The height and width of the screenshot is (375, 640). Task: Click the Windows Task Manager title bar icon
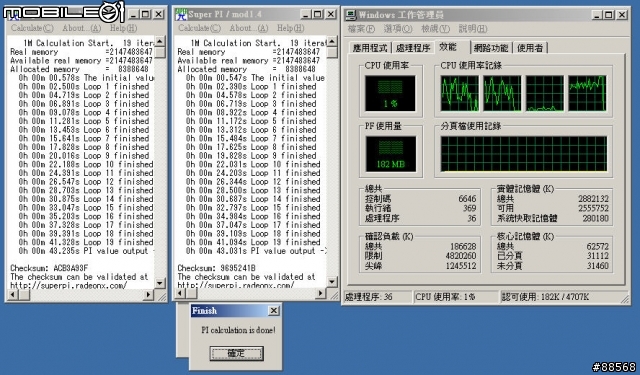(351, 15)
